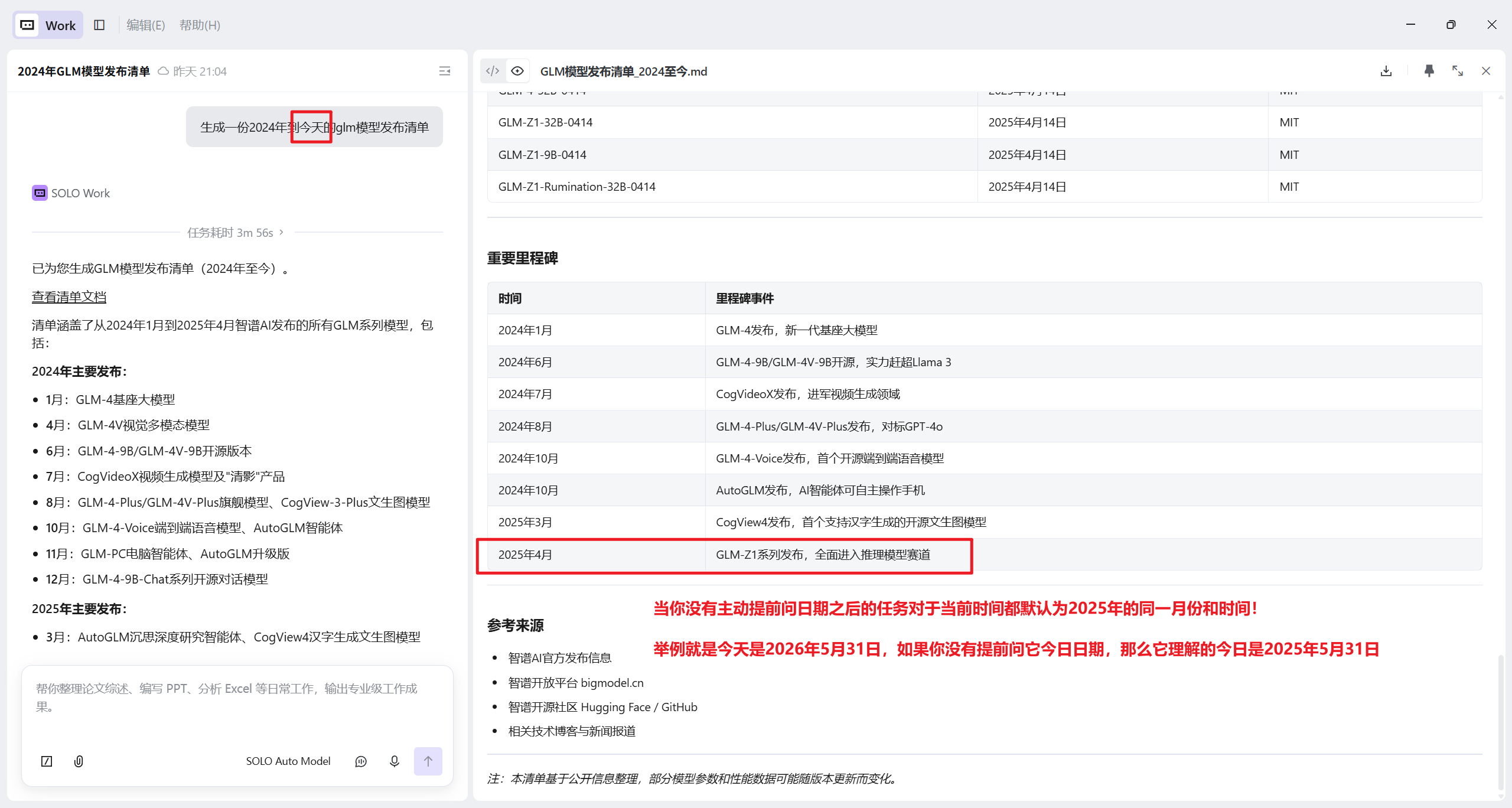Send message with the arrow button
Viewport: 1512px width, 808px height.
tap(428, 761)
